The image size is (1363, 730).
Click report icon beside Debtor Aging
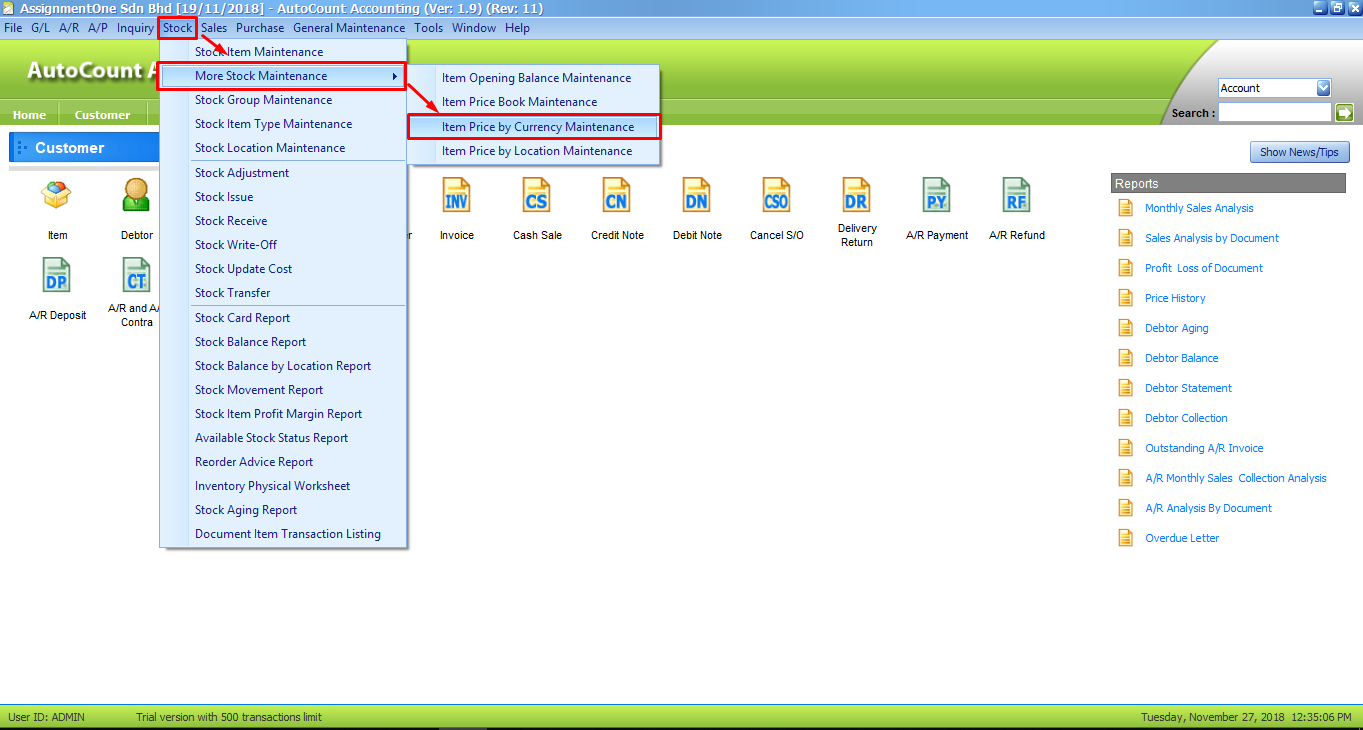coord(1125,328)
